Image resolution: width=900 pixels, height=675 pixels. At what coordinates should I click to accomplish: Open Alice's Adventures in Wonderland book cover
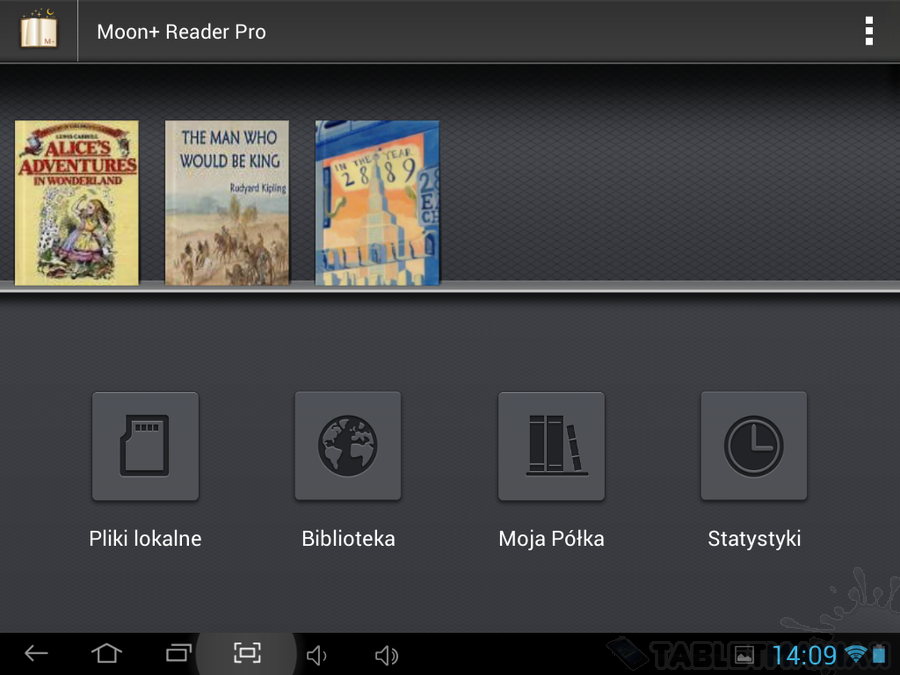(76, 203)
